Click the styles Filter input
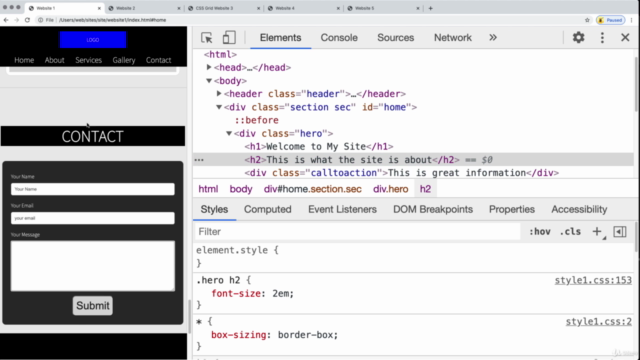 [358, 231]
